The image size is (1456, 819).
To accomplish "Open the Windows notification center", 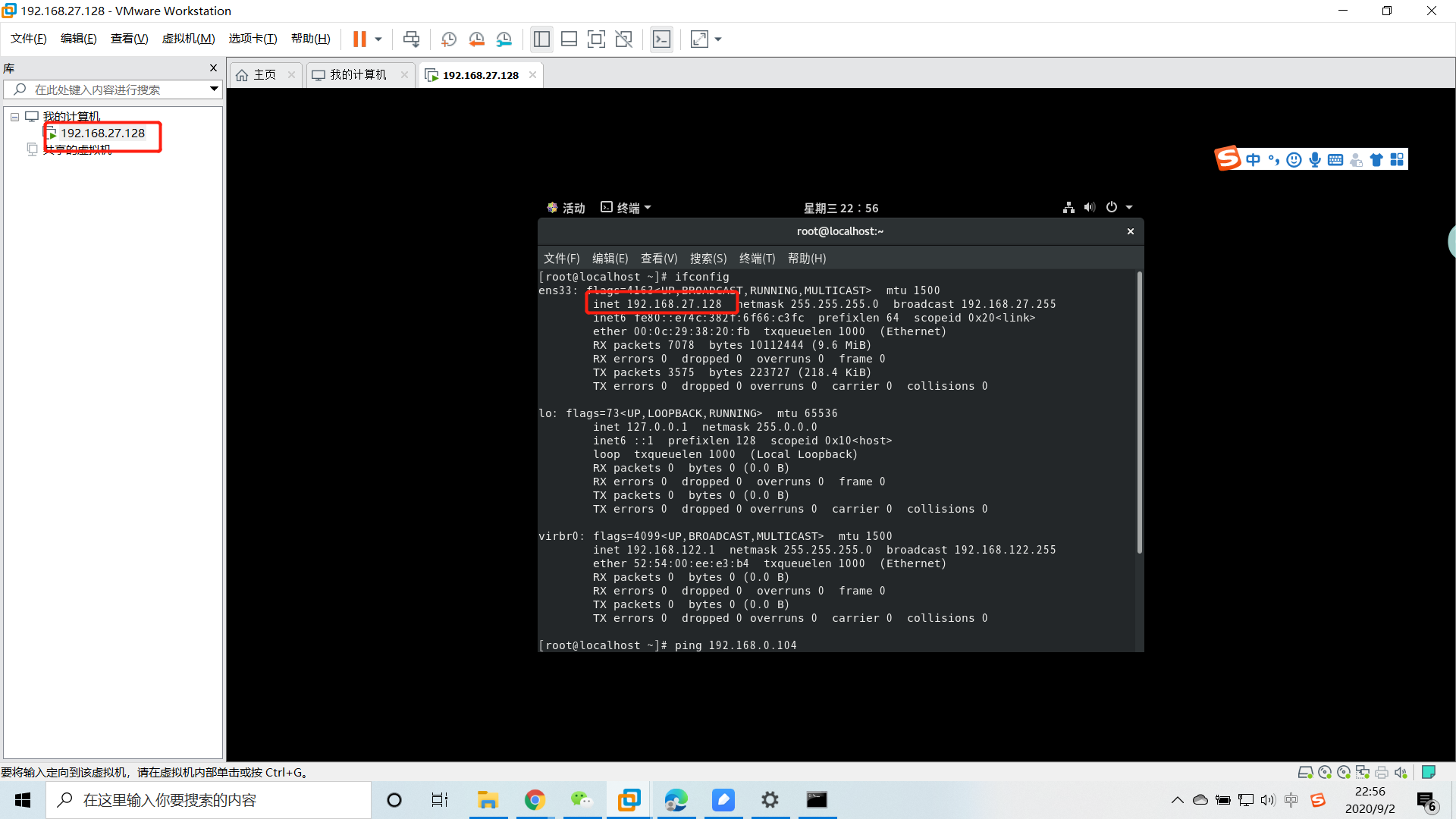I will tap(1426, 801).
